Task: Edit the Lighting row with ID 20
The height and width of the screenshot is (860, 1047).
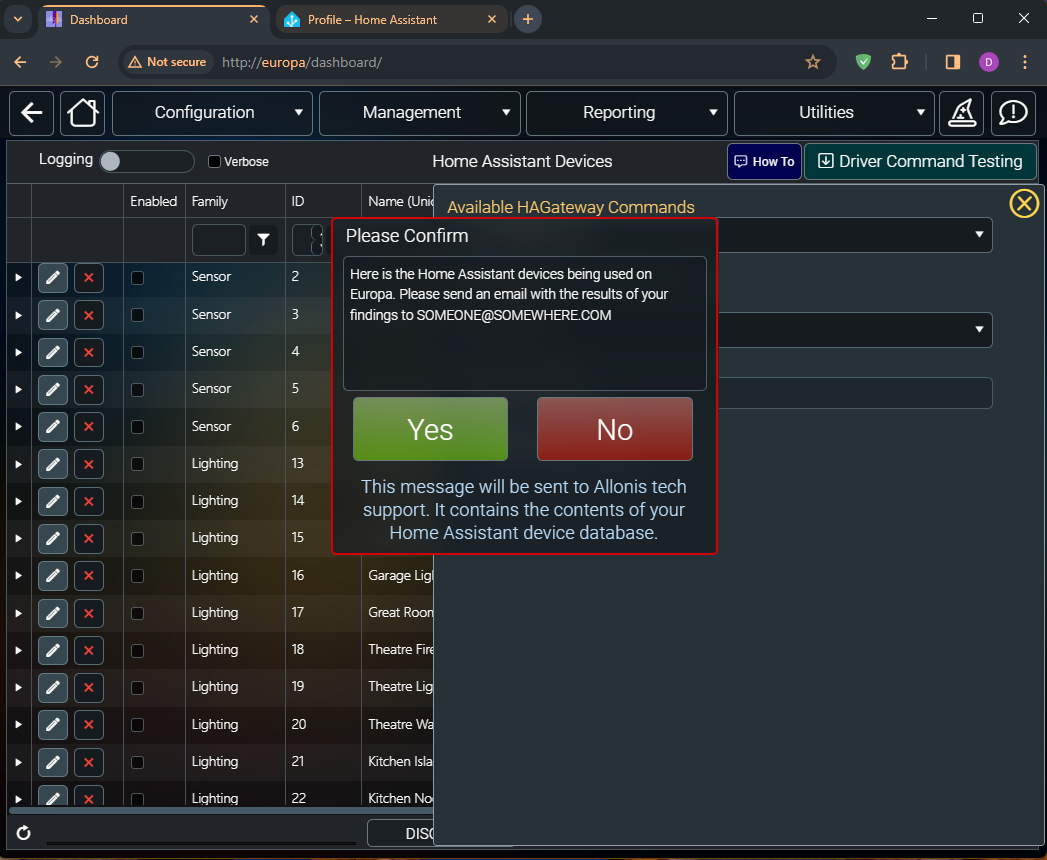Action: [x=53, y=724]
